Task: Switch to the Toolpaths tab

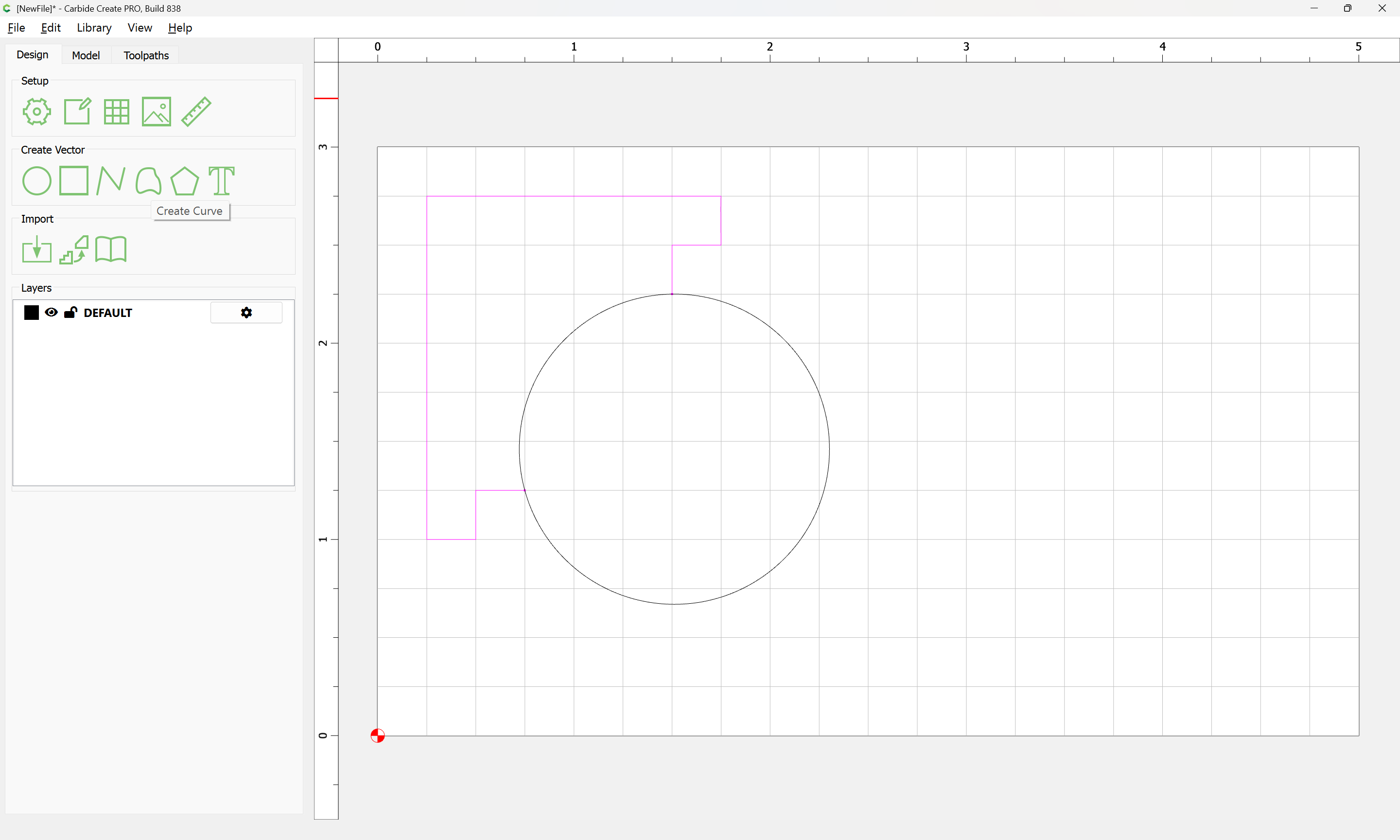Action: click(146, 55)
